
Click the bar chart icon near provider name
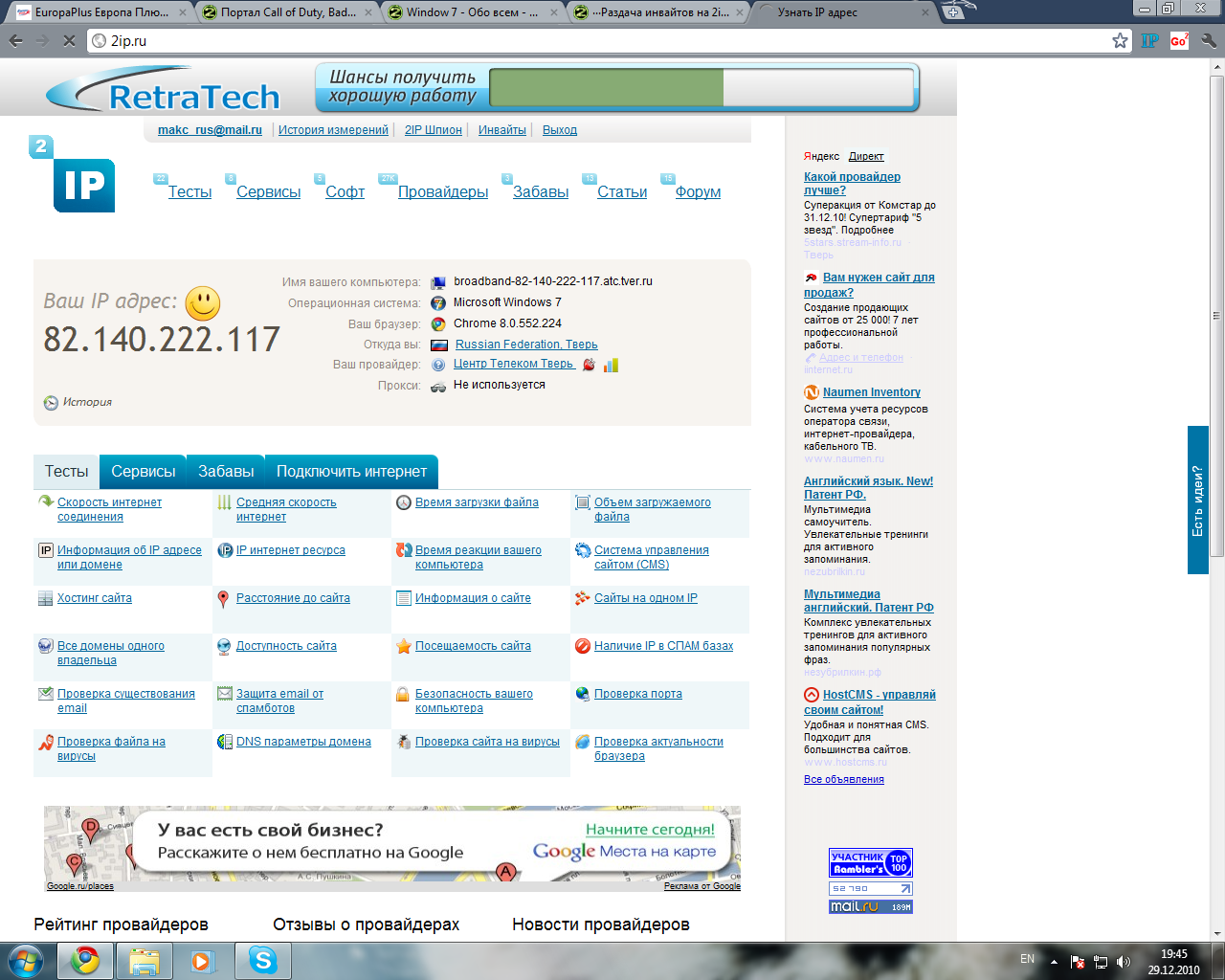point(611,365)
